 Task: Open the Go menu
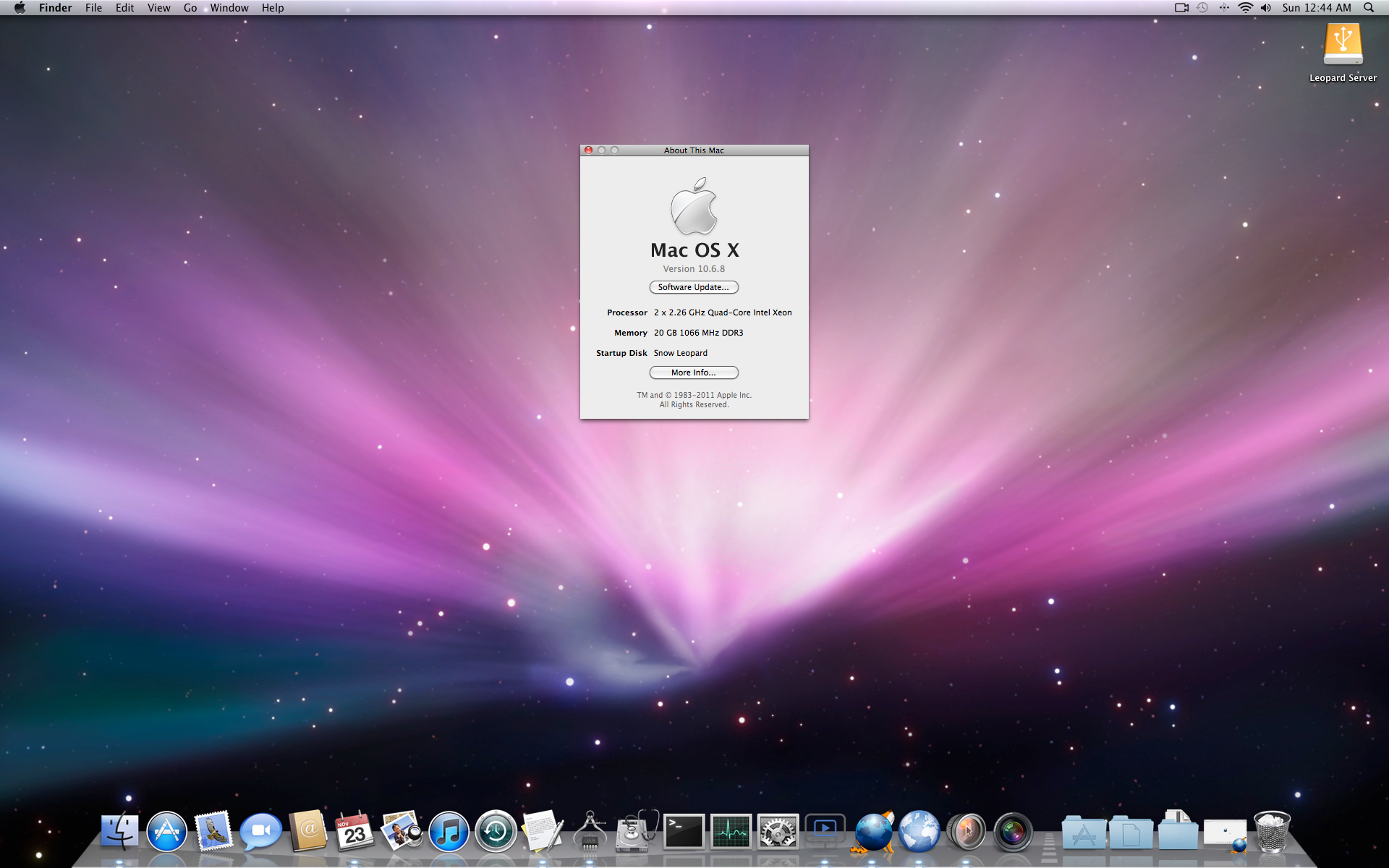(190, 8)
